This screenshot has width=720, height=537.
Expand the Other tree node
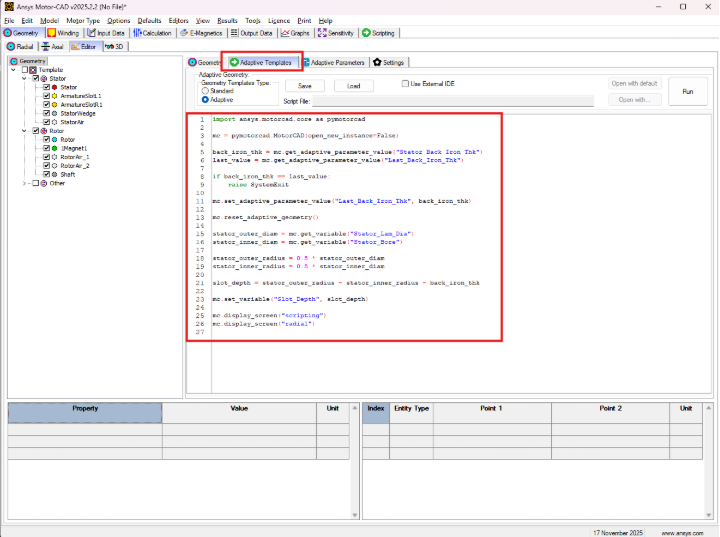tap(24, 183)
